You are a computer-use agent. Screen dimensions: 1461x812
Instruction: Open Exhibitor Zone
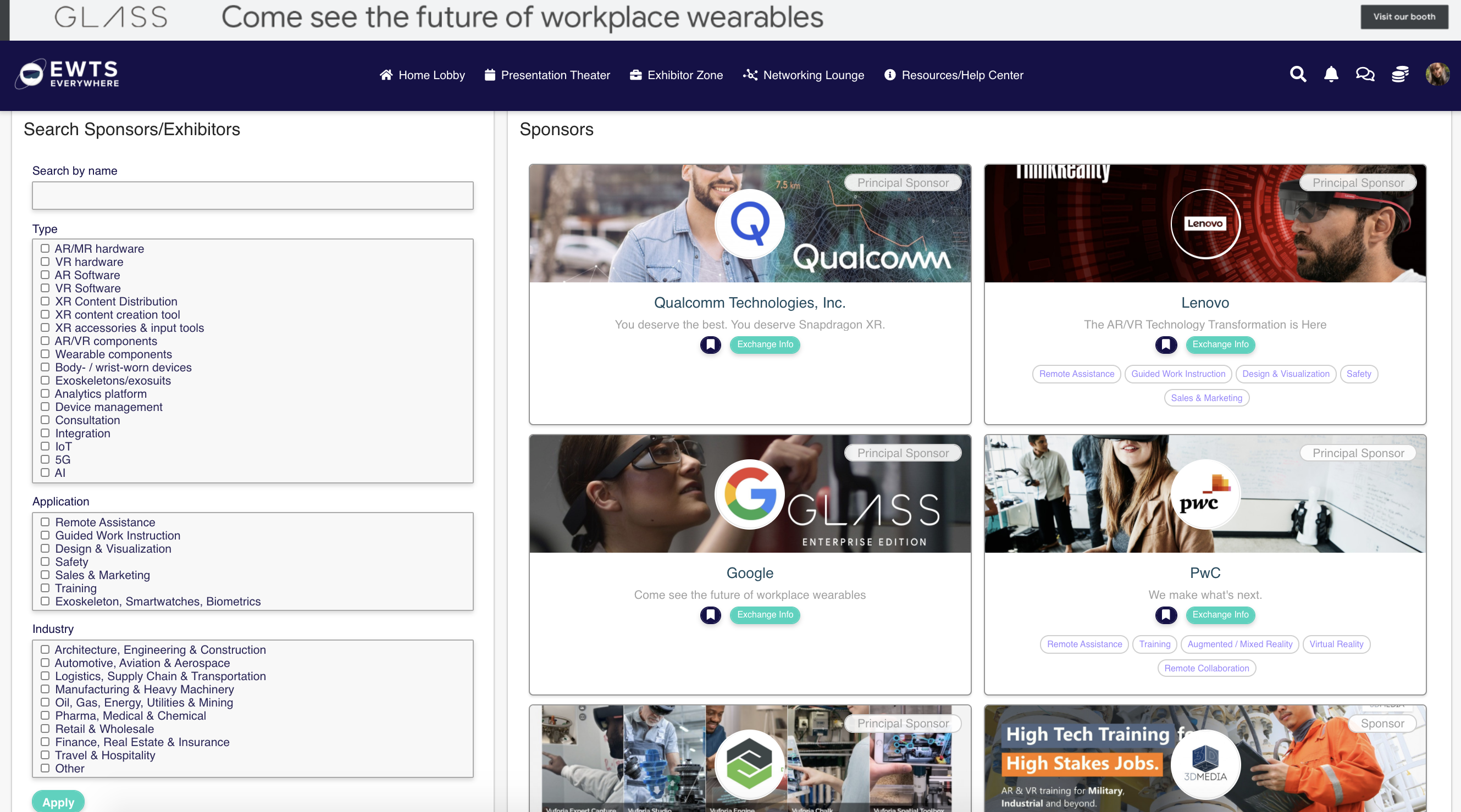point(676,75)
